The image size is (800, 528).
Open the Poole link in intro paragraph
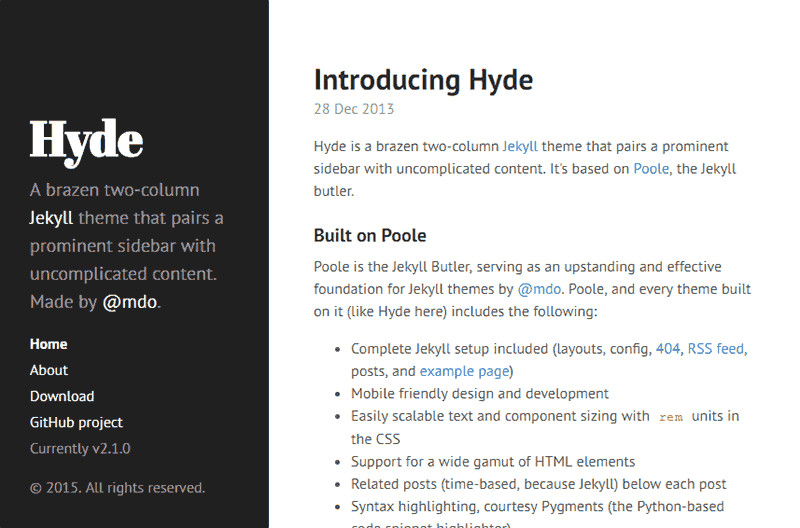pos(651,169)
